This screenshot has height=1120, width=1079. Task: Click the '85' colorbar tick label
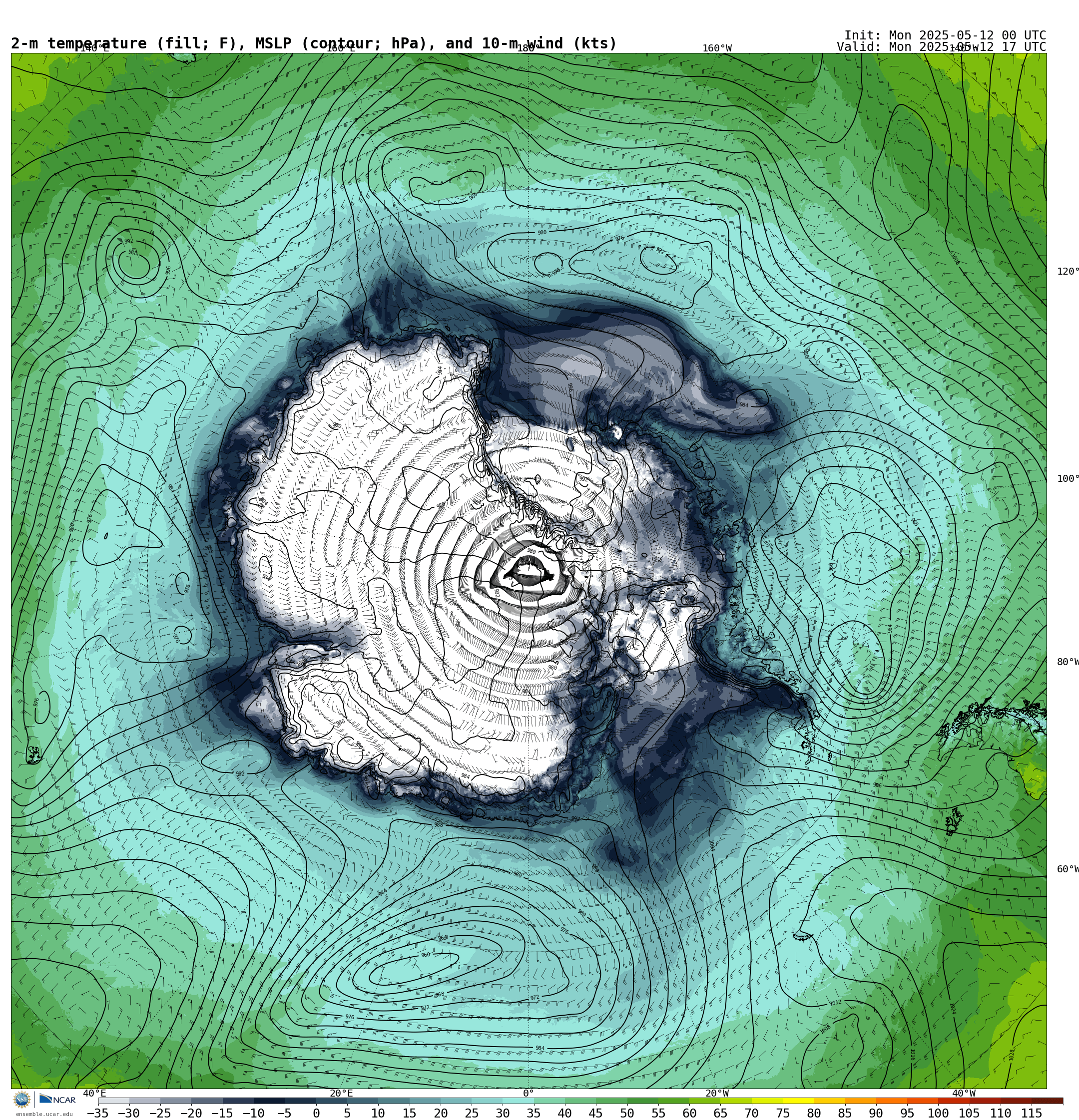845,1113
